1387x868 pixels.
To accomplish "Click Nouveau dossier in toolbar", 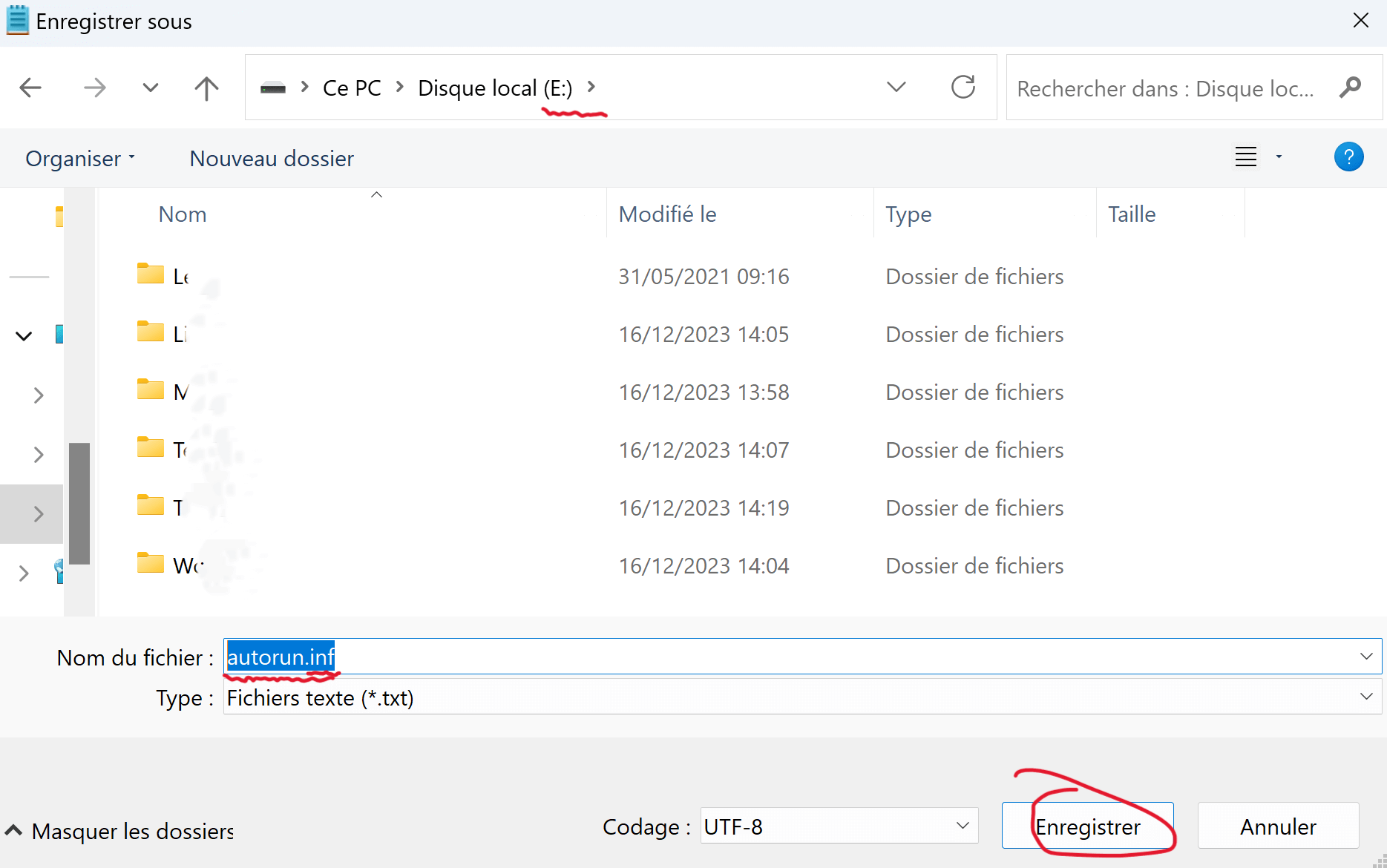I will (272, 159).
